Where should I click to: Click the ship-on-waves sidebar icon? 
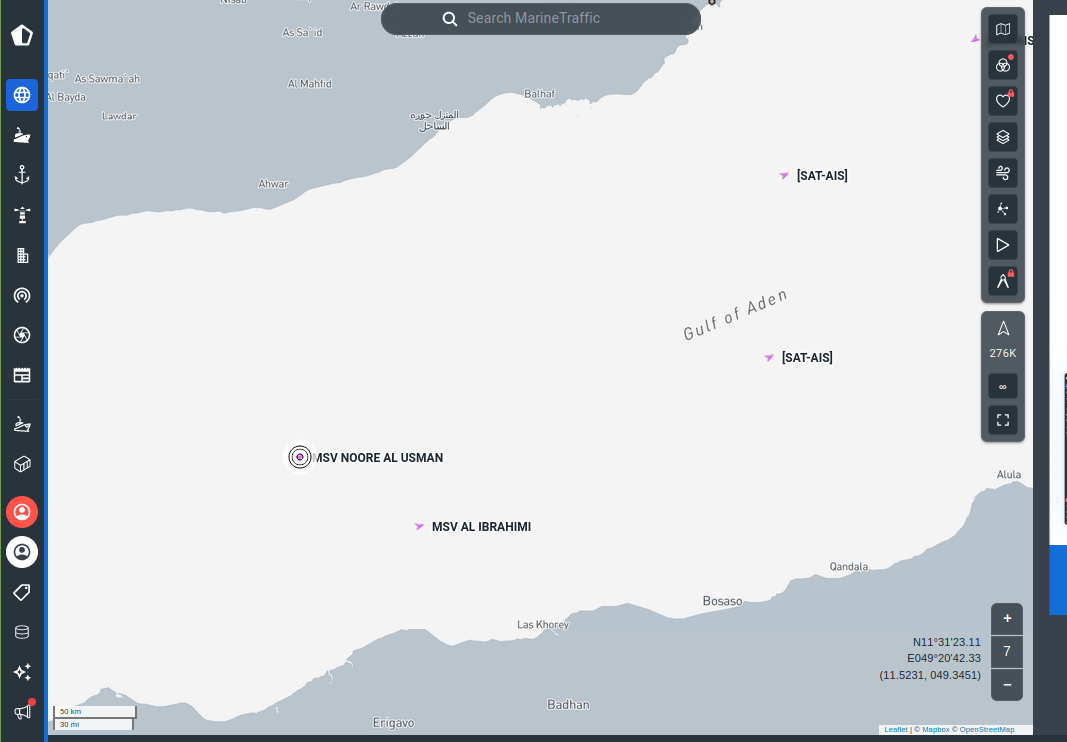coord(22,424)
